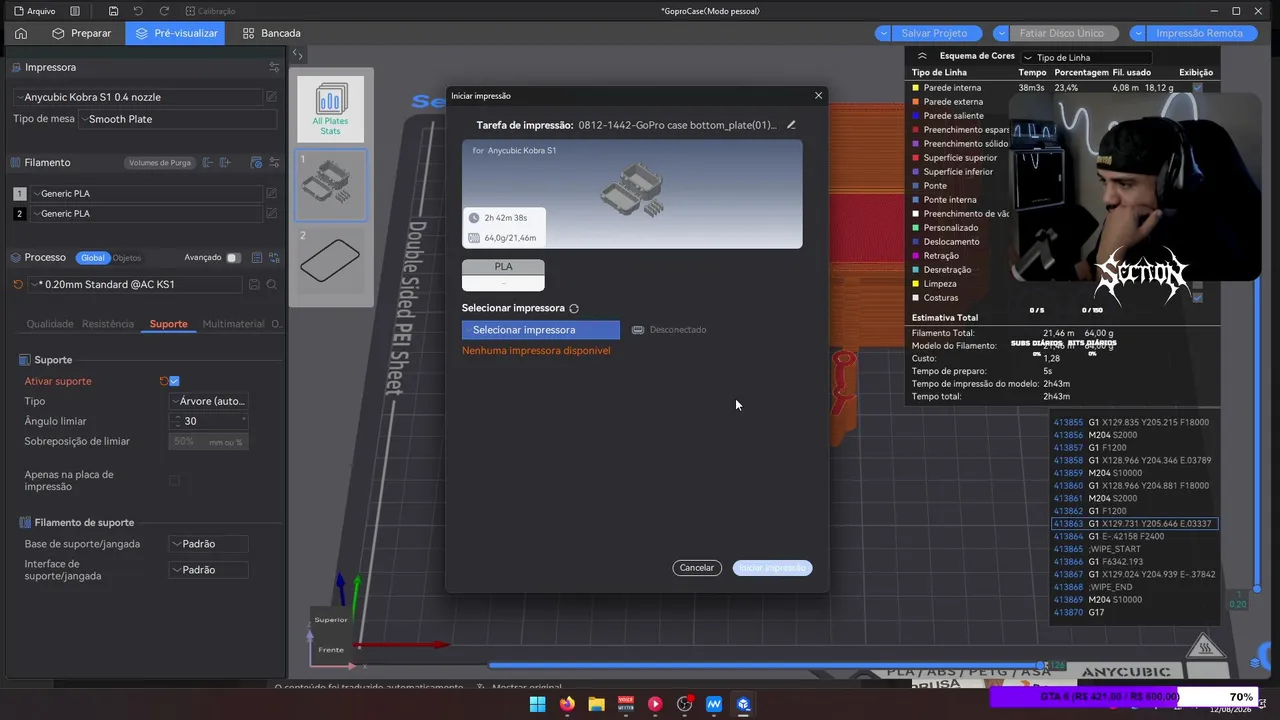Edit the Anycubic Kobra S1 printer preset
1280x720 pixels.
[x=271, y=97]
